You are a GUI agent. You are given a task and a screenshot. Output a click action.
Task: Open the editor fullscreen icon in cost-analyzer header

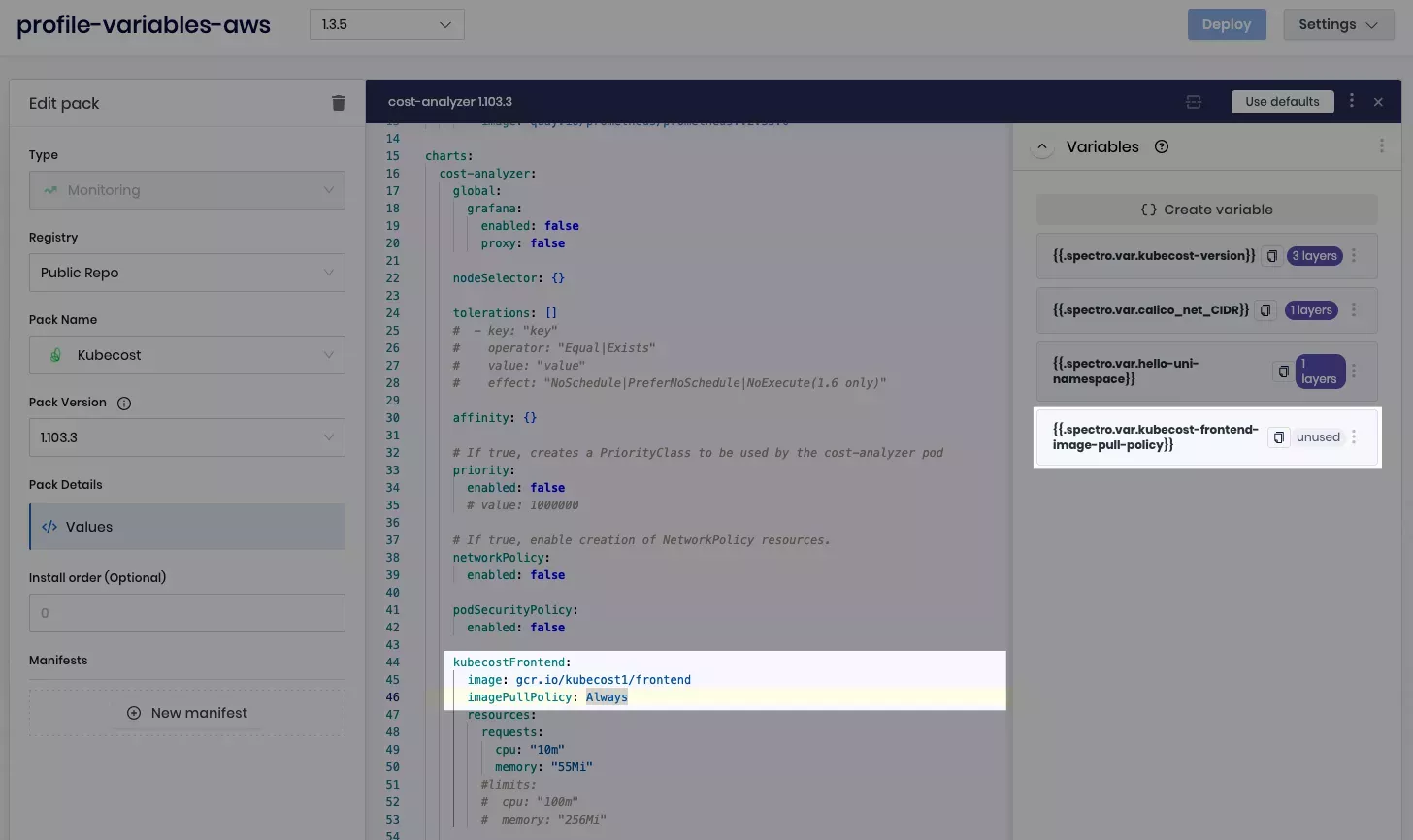click(x=1193, y=101)
